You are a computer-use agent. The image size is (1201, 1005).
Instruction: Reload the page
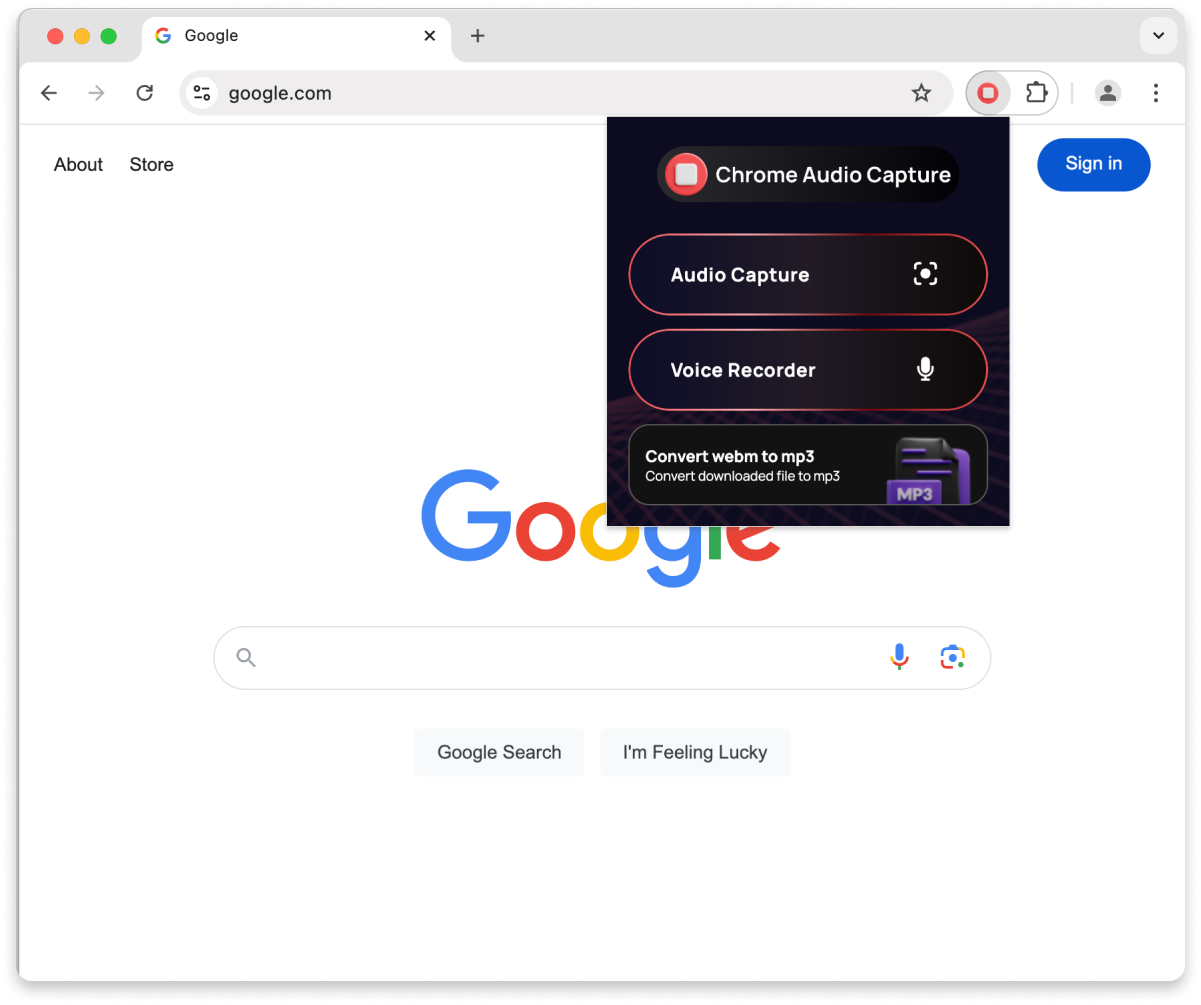pyautogui.click(x=145, y=93)
